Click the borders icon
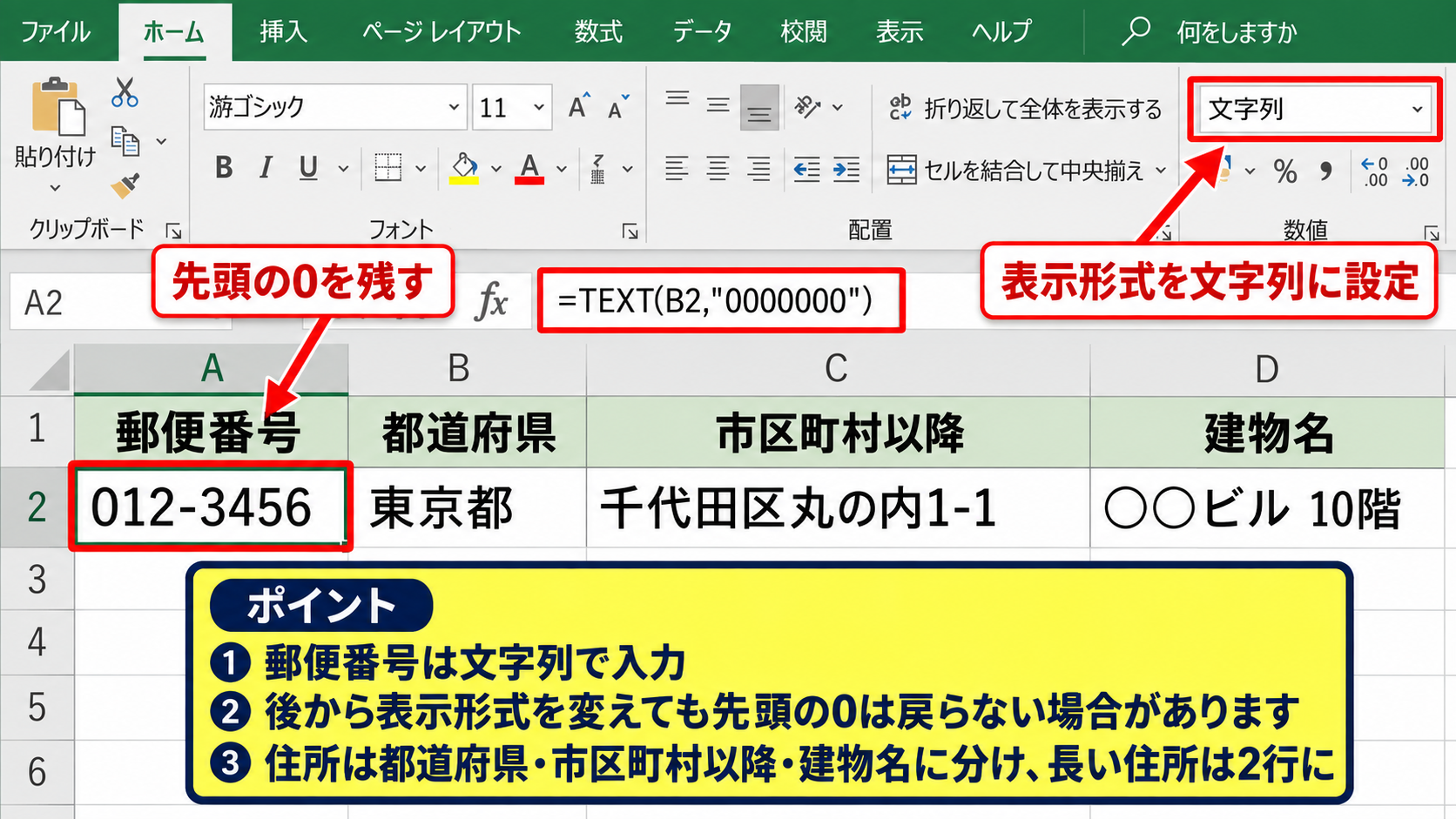The image size is (1456, 819). [388, 167]
